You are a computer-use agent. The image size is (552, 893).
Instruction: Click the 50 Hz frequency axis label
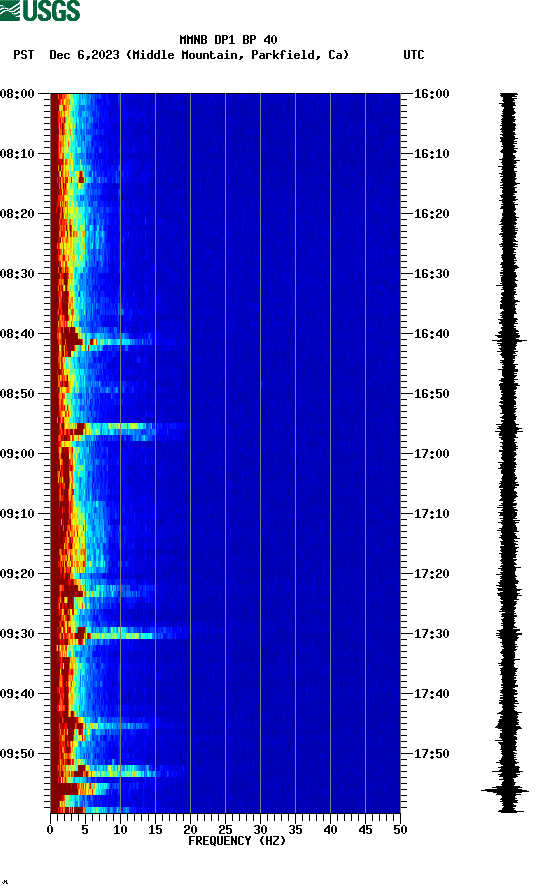click(400, 830)
